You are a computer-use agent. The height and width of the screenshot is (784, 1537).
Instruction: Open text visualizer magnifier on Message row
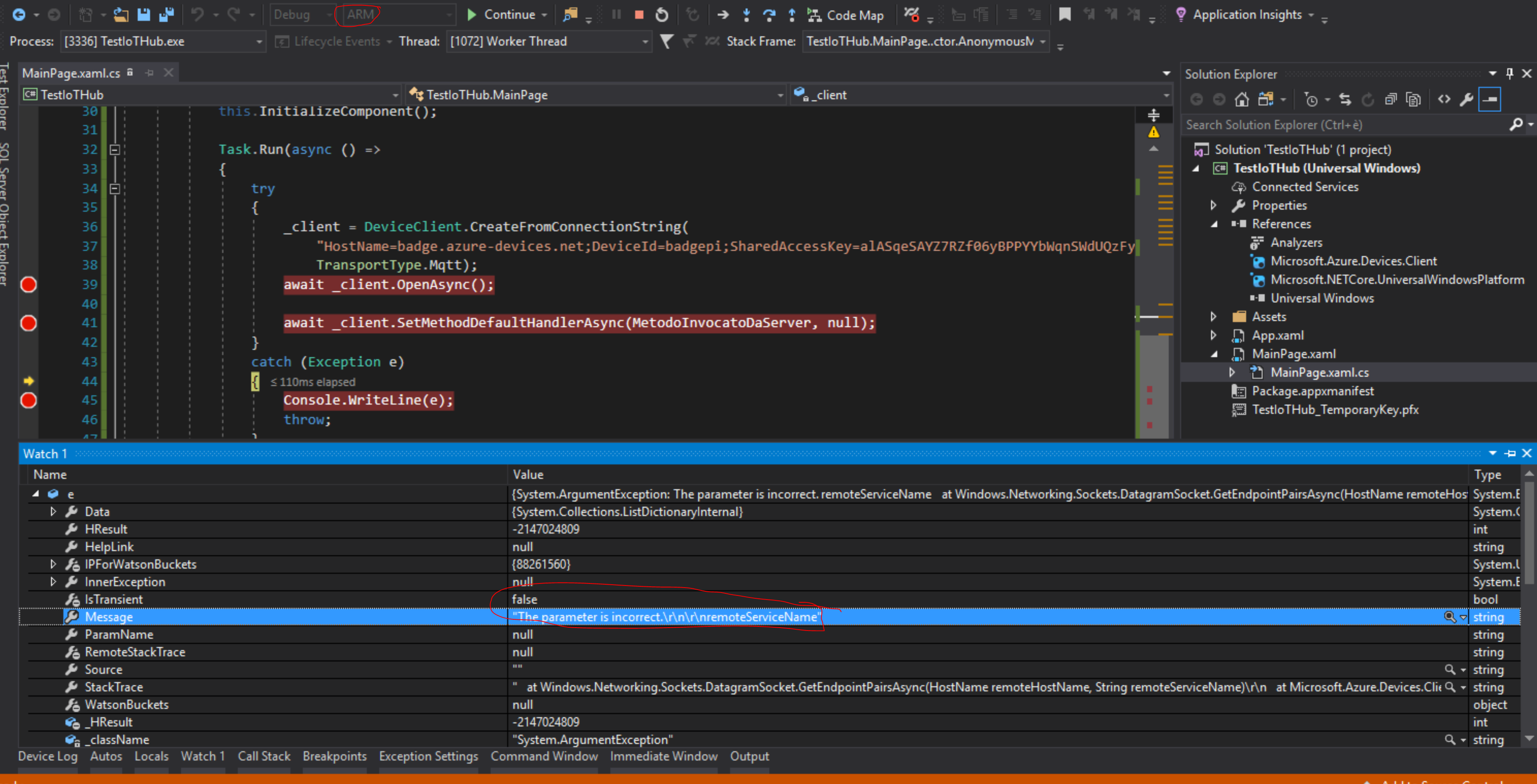coord(1449,617)
